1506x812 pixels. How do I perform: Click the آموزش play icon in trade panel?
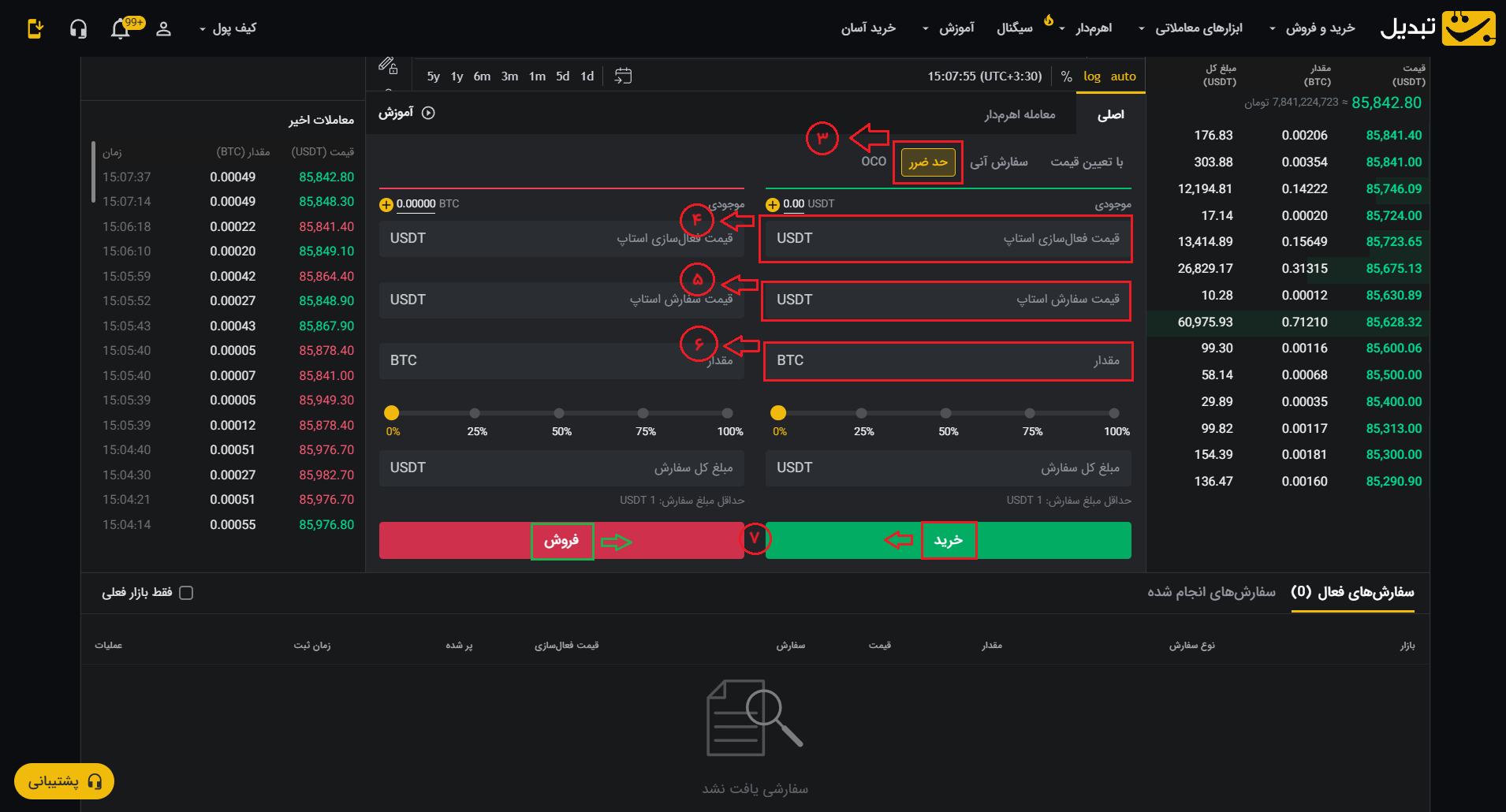[428, 113]
